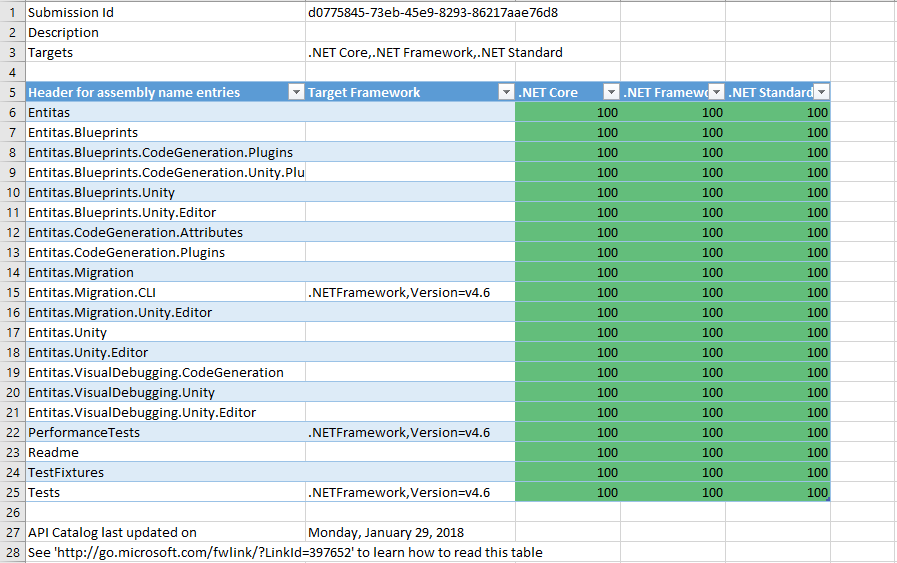Open Target Framework column filter dropdown
The height and width of the screenshot is (563, 897).
pyautogui.click(x=506, y=92)
